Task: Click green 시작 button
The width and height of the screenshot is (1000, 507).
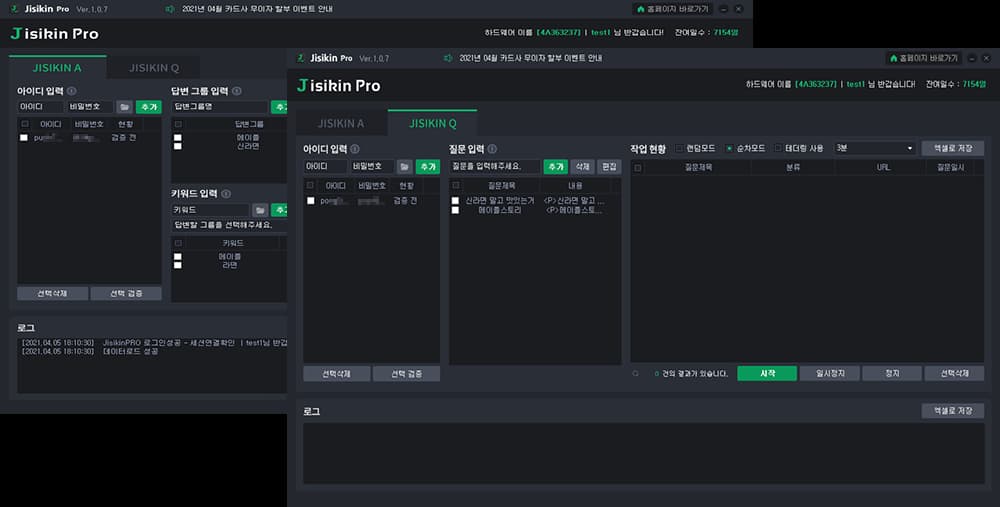Action: 767,374
